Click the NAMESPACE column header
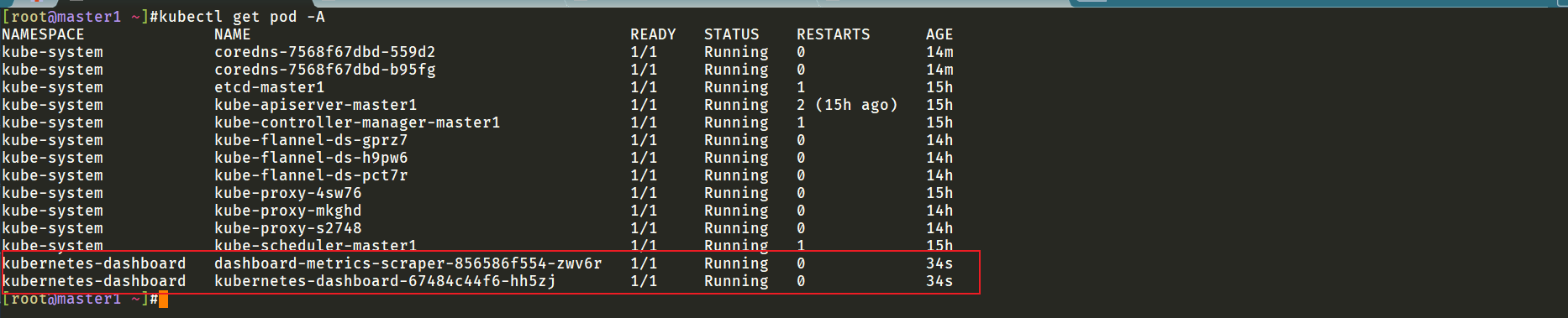This screenshot has height=318, width=1568. pyautogui.click(x=43, y=34)
